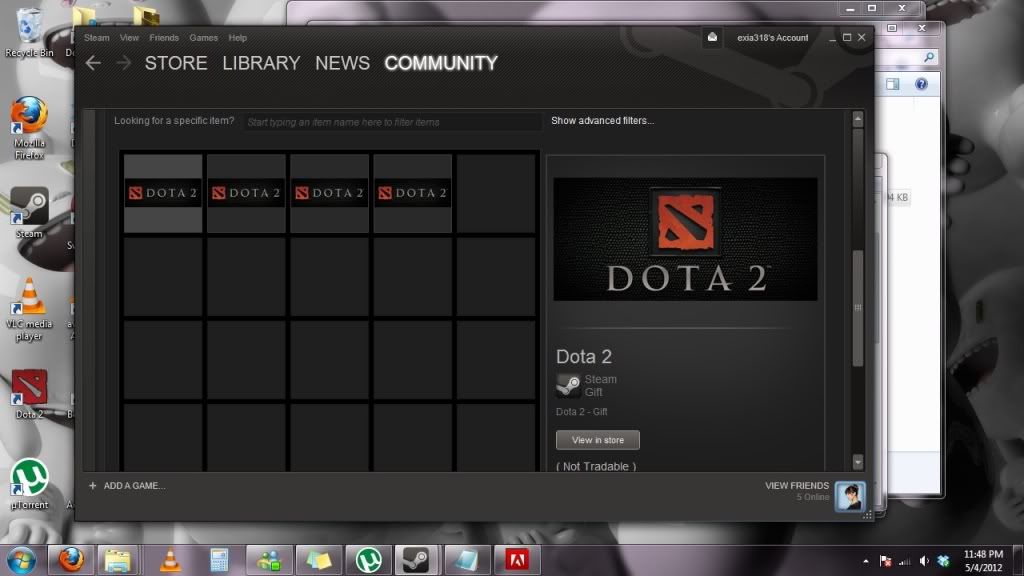This screenshot has height=576, width=1024.
Task: Click the inventory scrollbar up arrow
Action: point(858,119)
